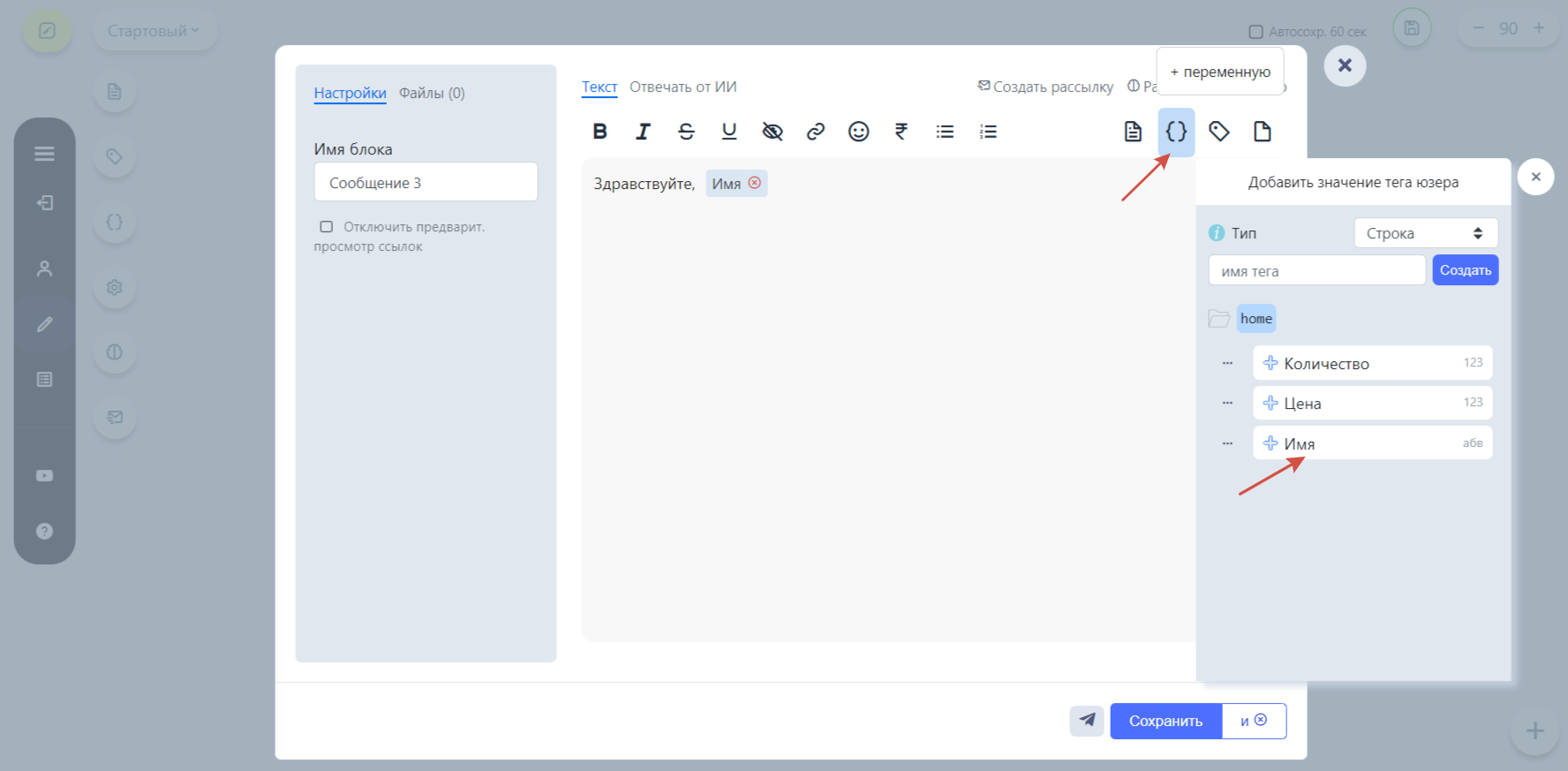Switch to the Файлы (0) tab

(x=432, y=93)
